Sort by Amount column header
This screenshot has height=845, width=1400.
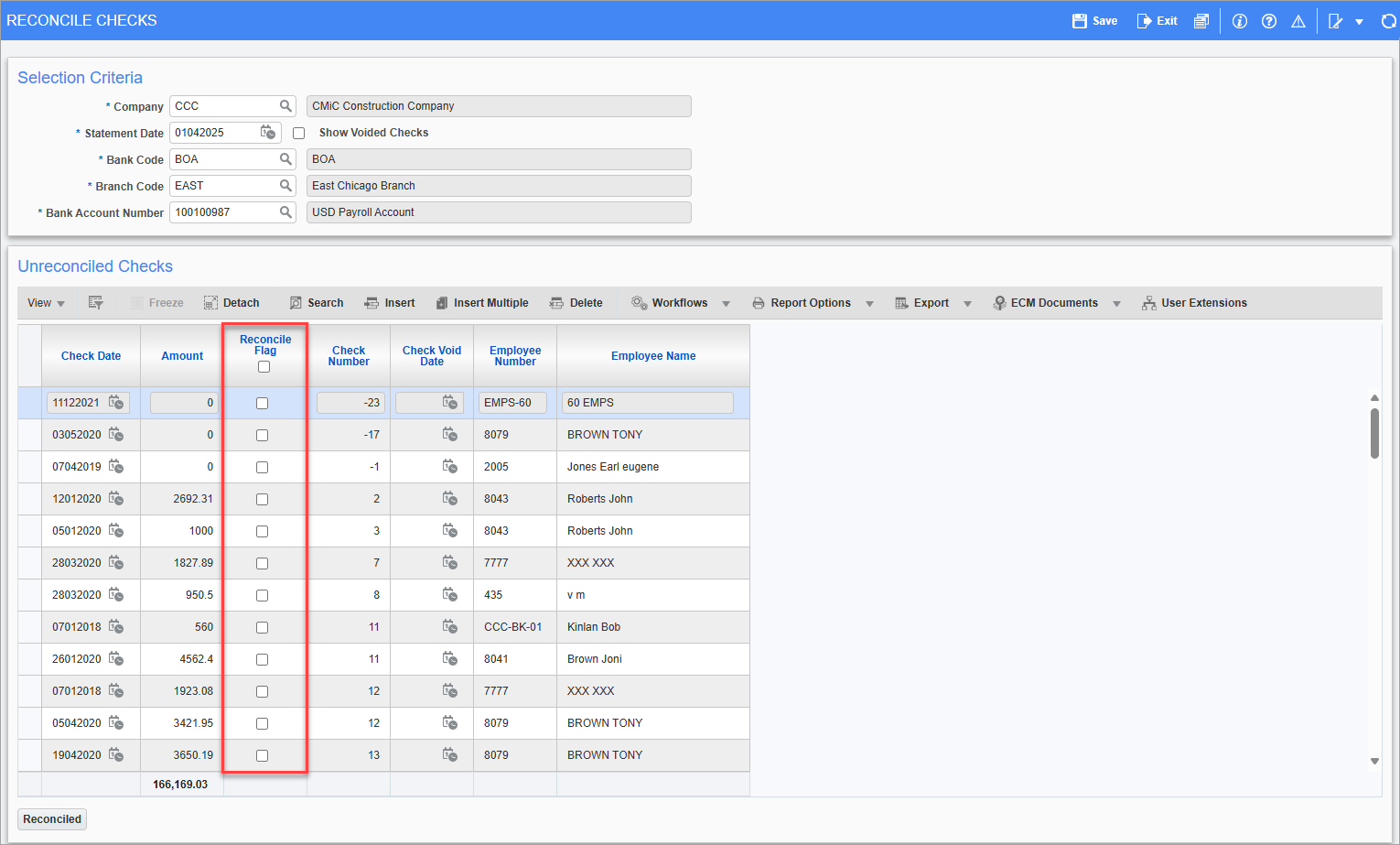(x=182, y=356)
